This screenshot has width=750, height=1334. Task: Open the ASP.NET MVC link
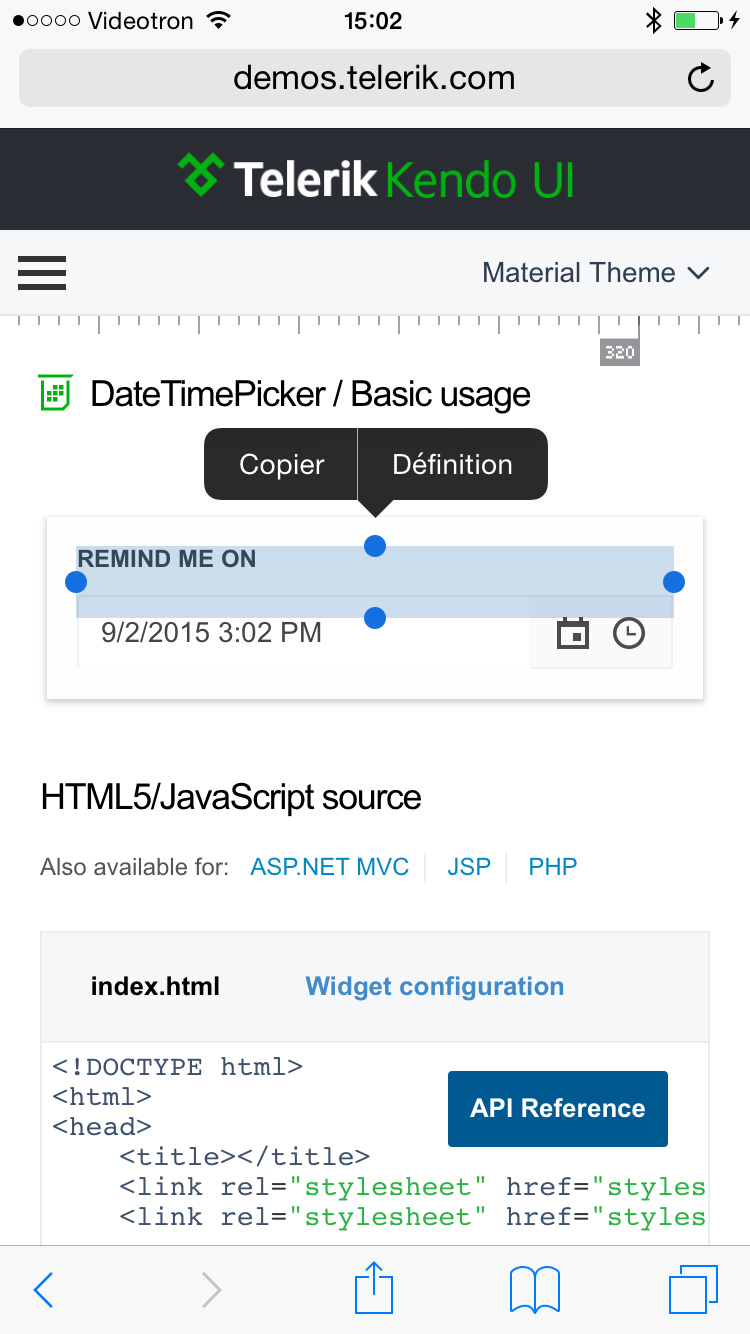click(x=329, y=867)
